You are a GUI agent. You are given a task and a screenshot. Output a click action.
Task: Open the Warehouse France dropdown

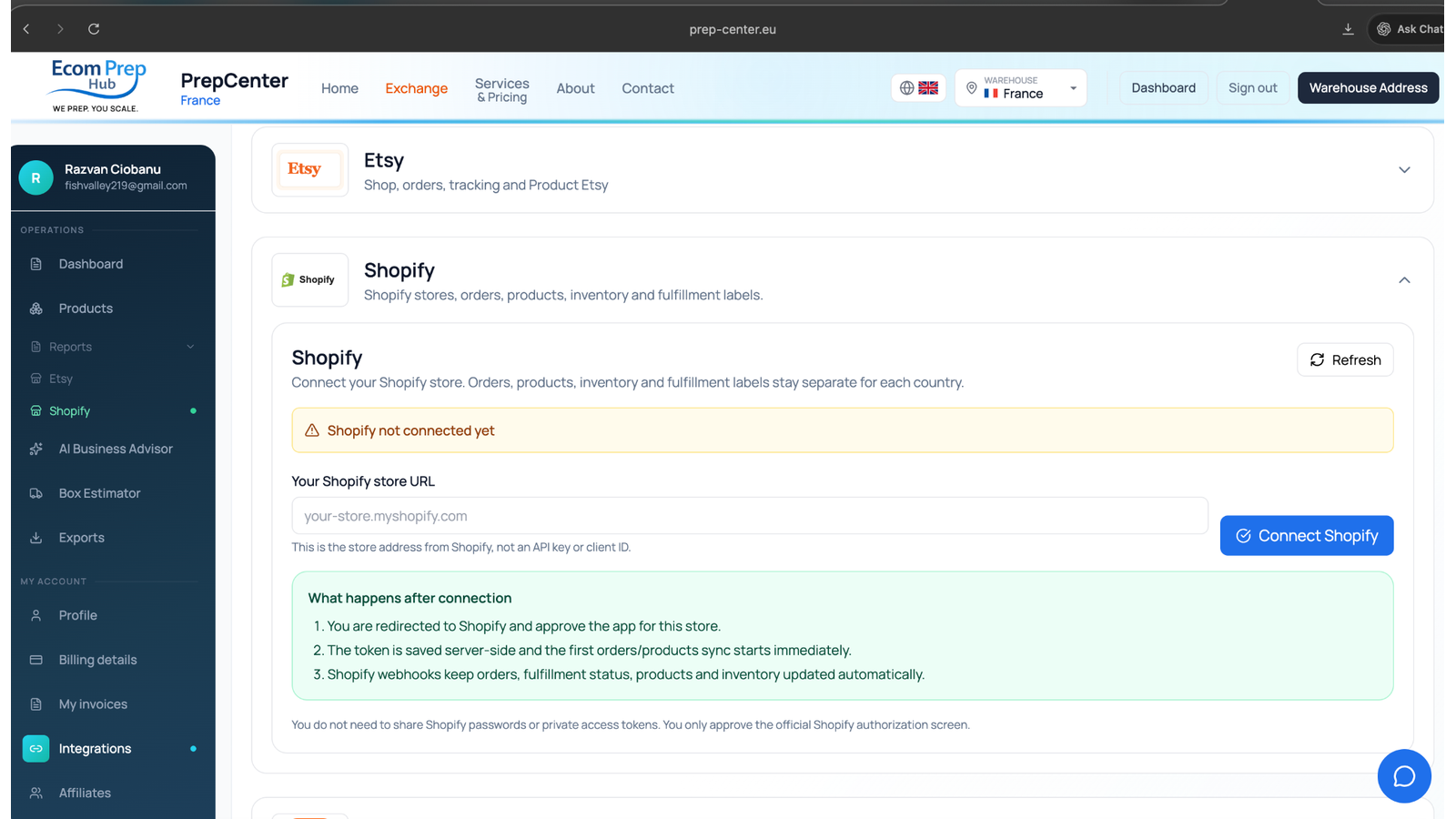[1021, 88]
